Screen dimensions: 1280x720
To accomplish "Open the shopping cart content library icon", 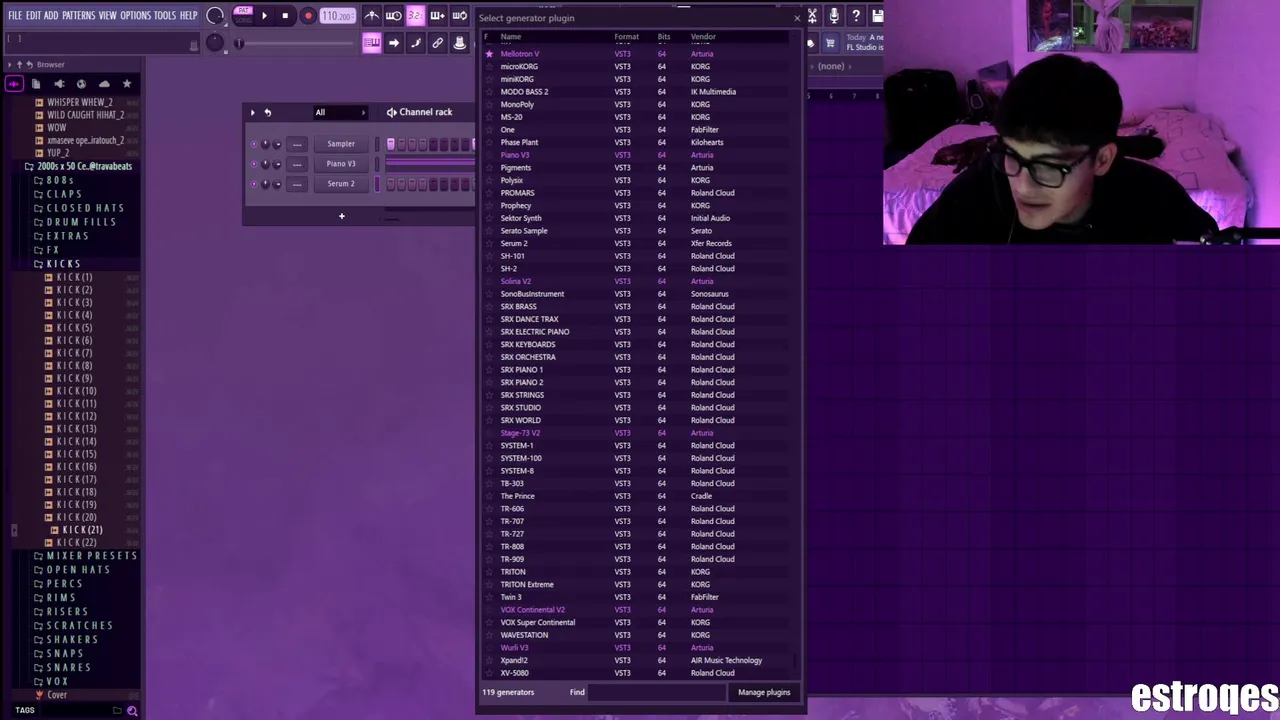I will (x=830, y=43).
